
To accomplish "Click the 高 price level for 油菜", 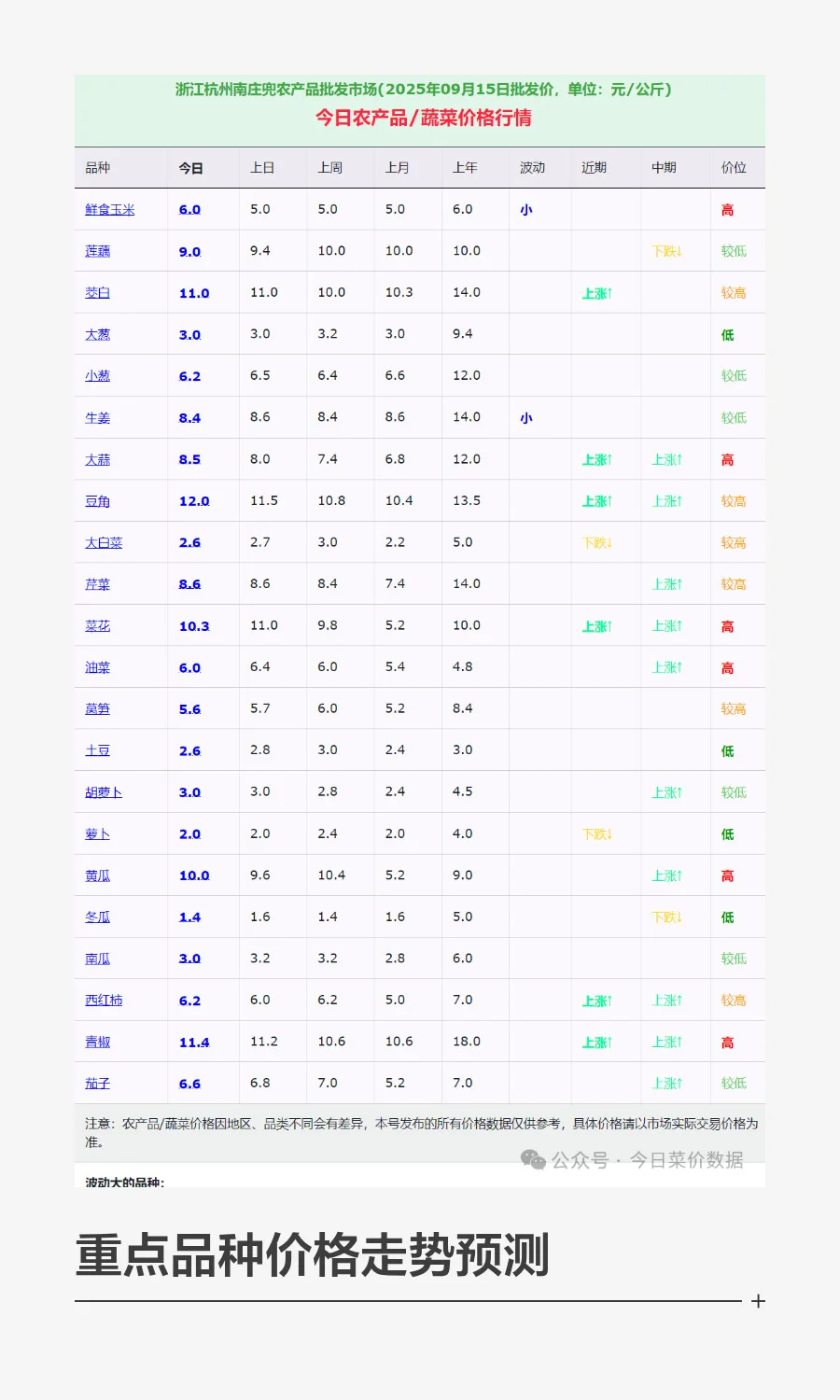I will pyautogui.click(x=727, y=668).
